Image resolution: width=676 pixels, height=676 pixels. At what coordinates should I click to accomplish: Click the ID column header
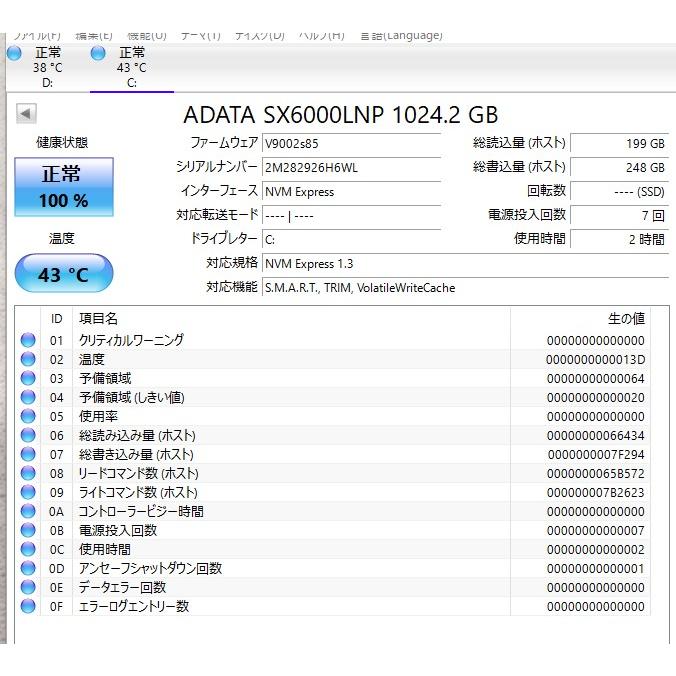(x=56, y=319)
